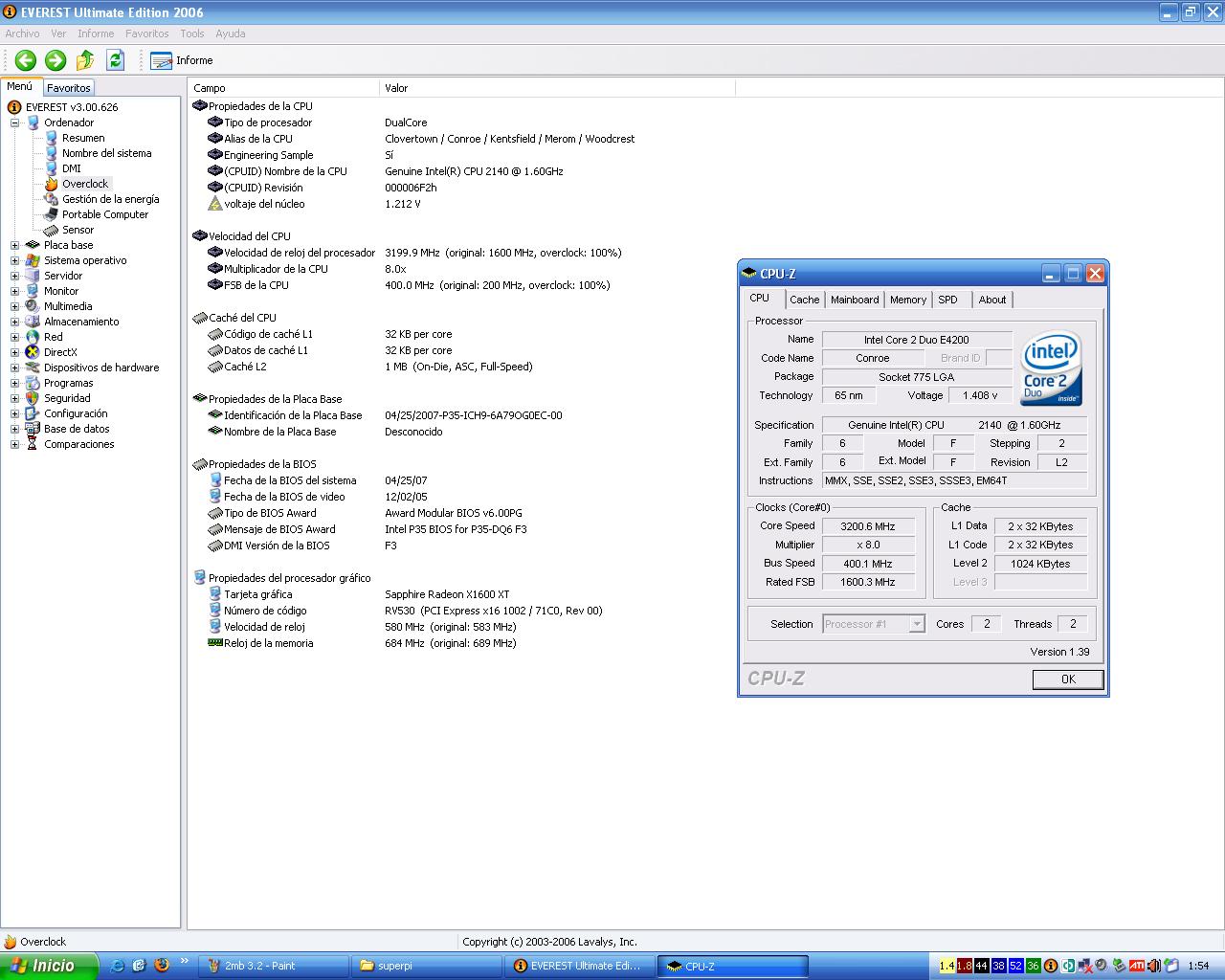Open the 2mb 3.2 - Paint taskbar button
The height and width of the screenshot is (980, 1225).
click(x=273, y=966)
